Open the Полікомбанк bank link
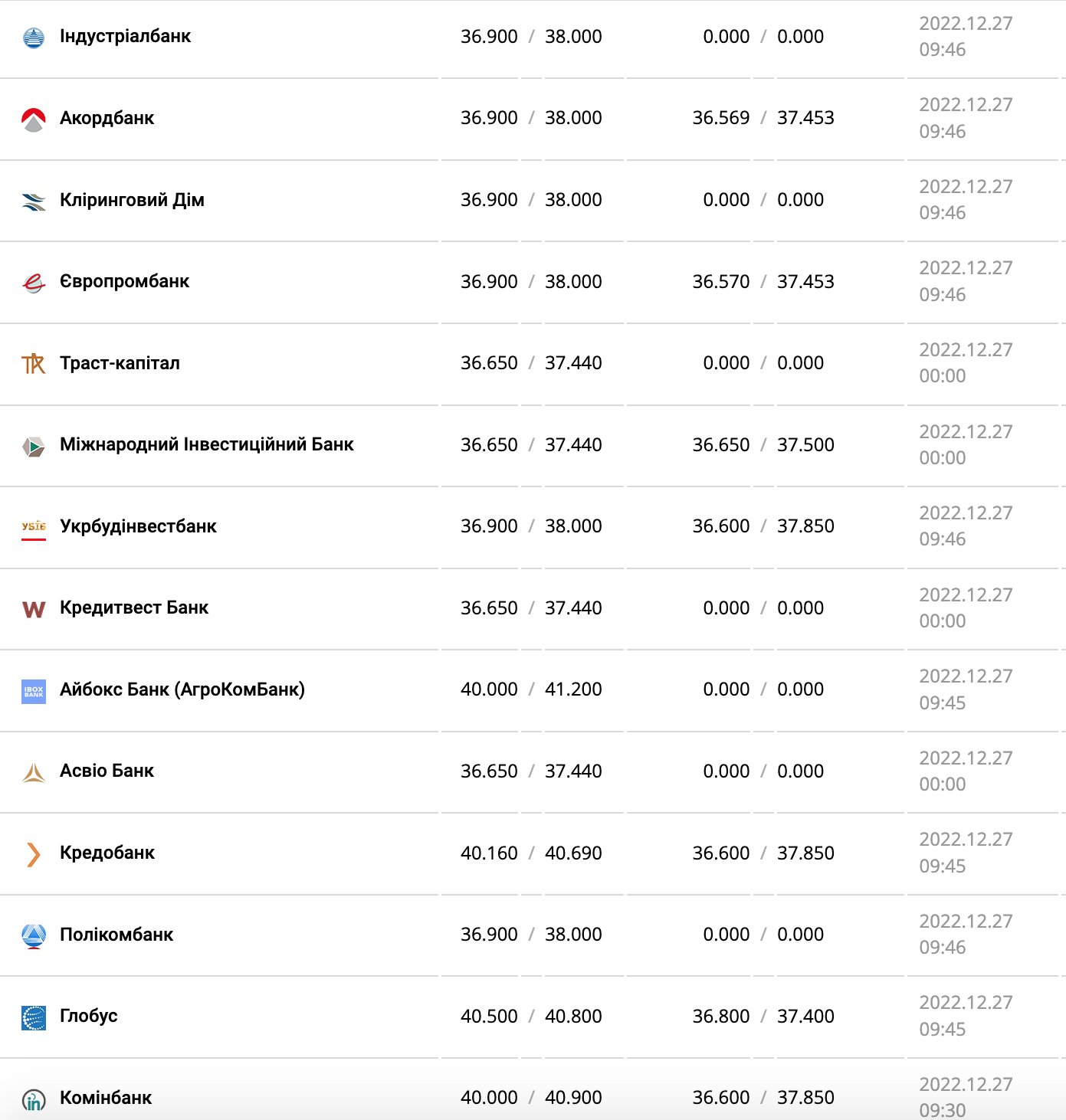 [116, 935]
